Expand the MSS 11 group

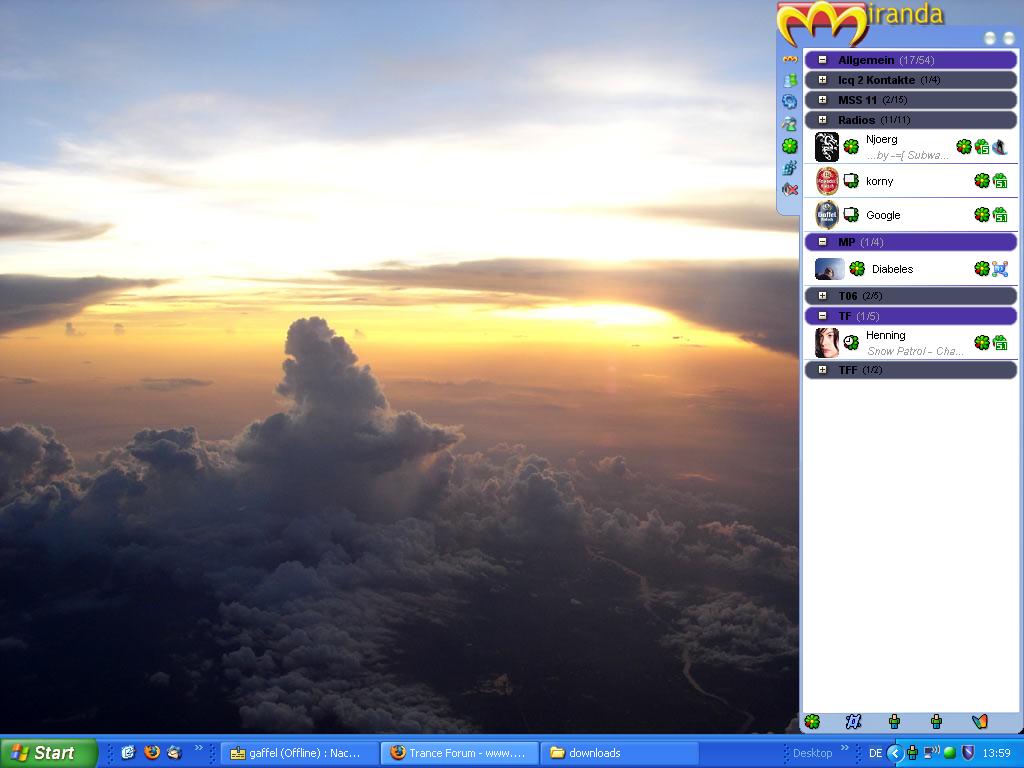[822, 100]
